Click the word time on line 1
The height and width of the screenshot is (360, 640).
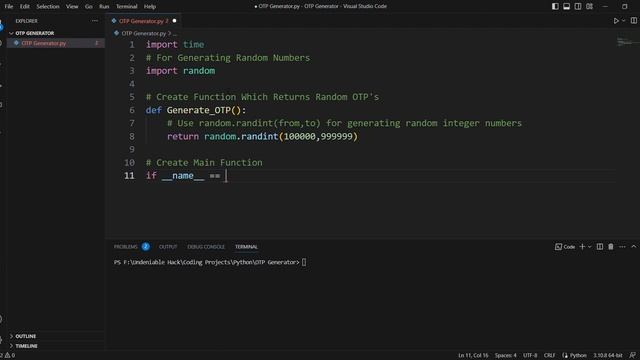pos(193,44)
